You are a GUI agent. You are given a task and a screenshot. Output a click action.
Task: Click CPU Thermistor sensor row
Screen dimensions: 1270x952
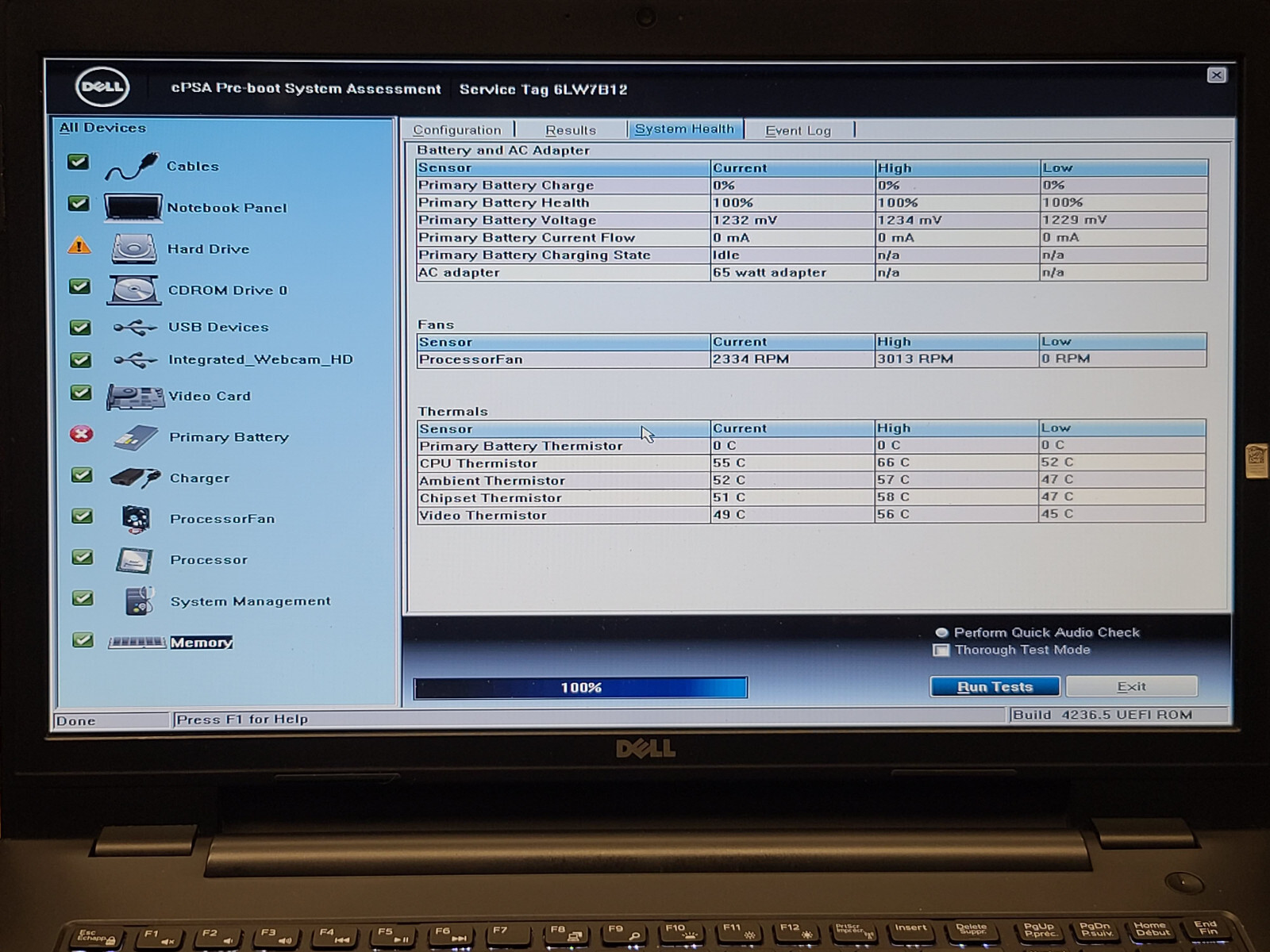(x=811, y=463)
